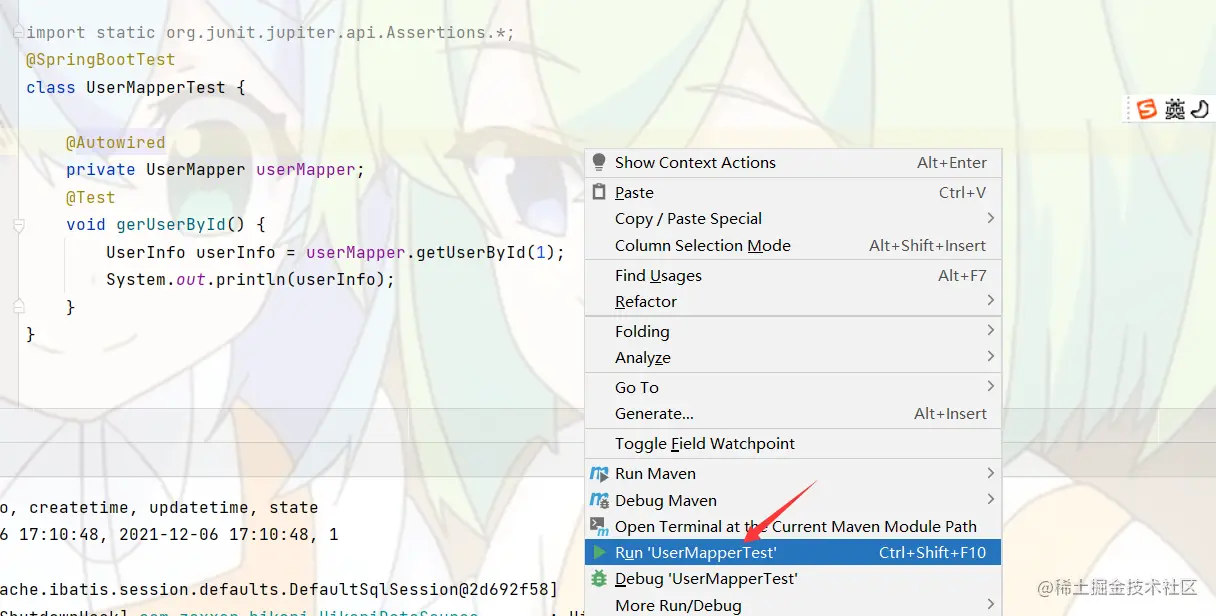The image size is (1216, 616).
Task: Open the Run Maven menu entry
Action: (x=793, y=473)
